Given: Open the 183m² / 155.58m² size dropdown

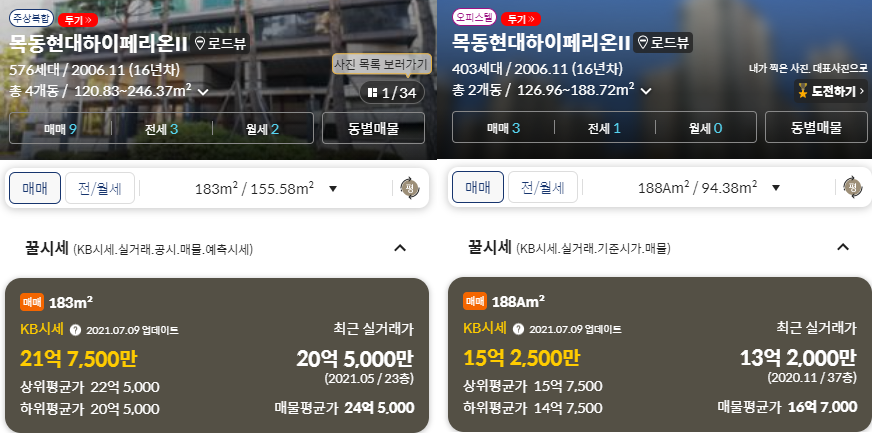Looking at the screenshot, I should pyautogui.click(x=266, y=188).
